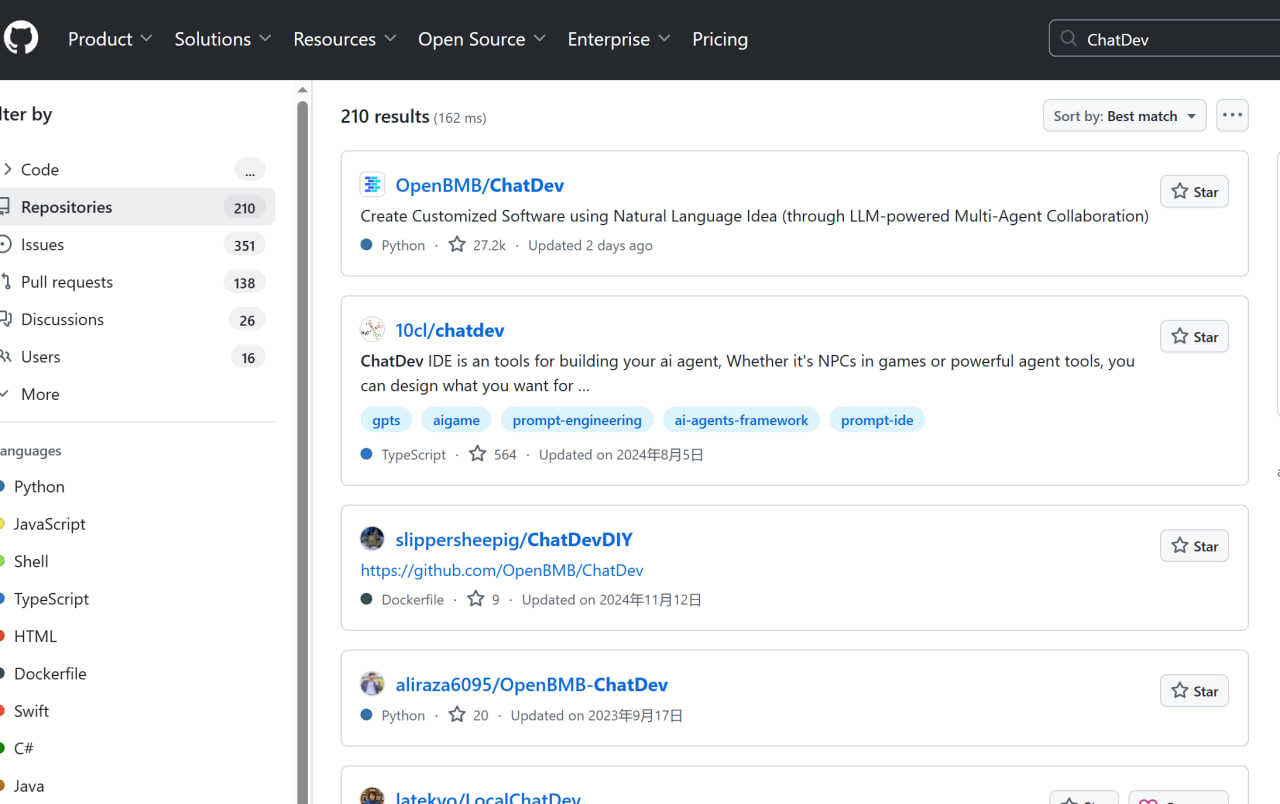Click the scrollbar up arrow in sidebar
Viewport: 1280px width, 804px height.
pyautogui.click(x=303, y=90)
